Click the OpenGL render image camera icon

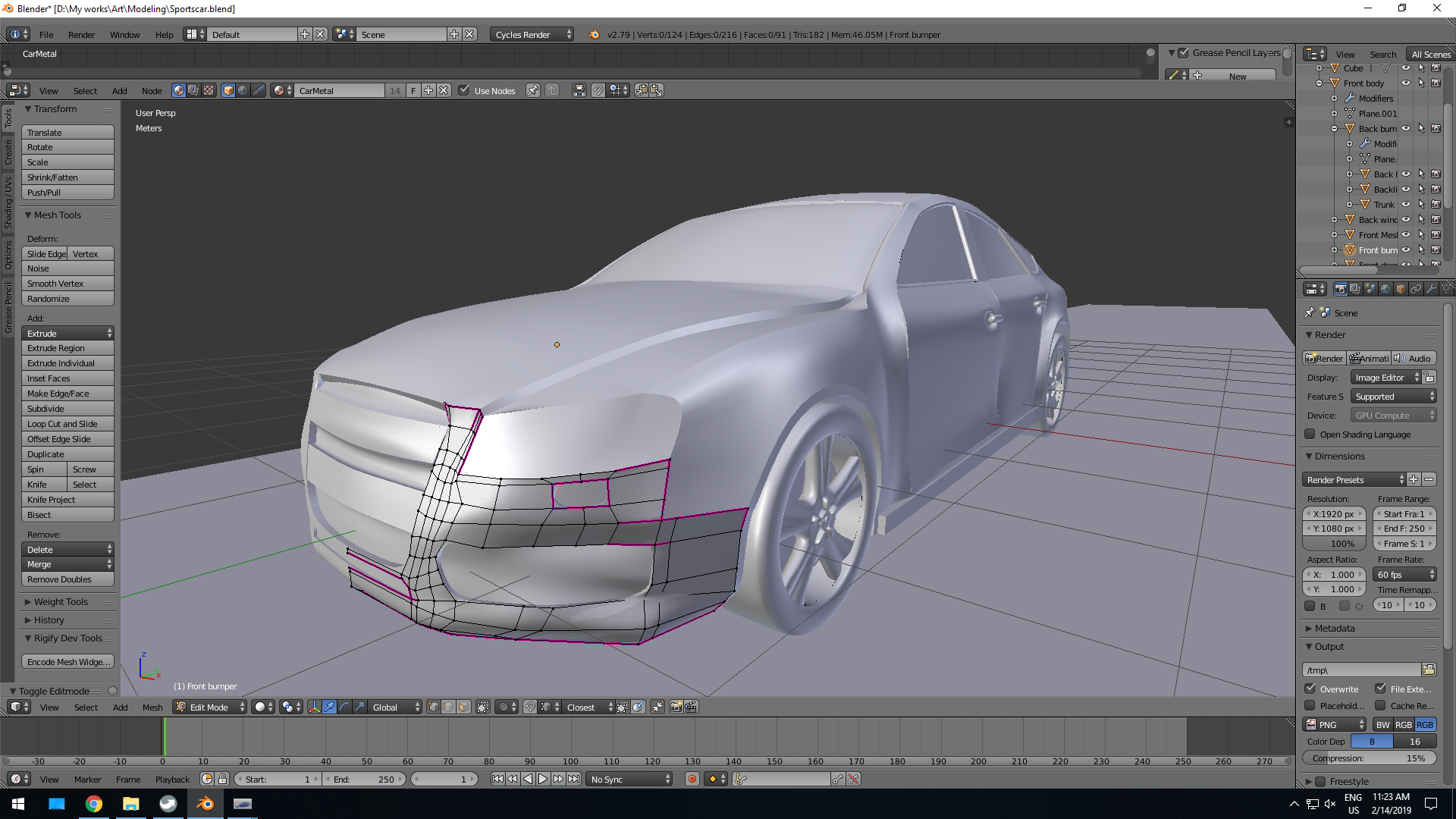tap(676, 707)
